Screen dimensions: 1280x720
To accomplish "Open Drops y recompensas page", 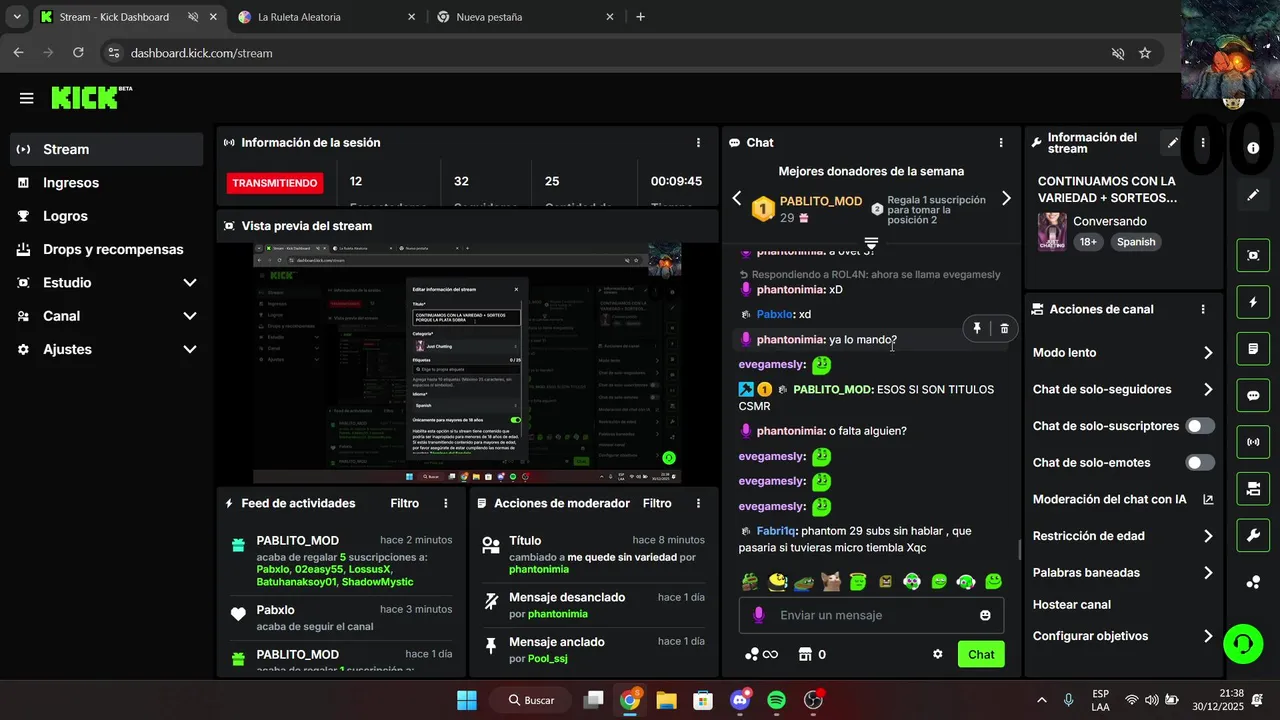I will pos(106,249).
